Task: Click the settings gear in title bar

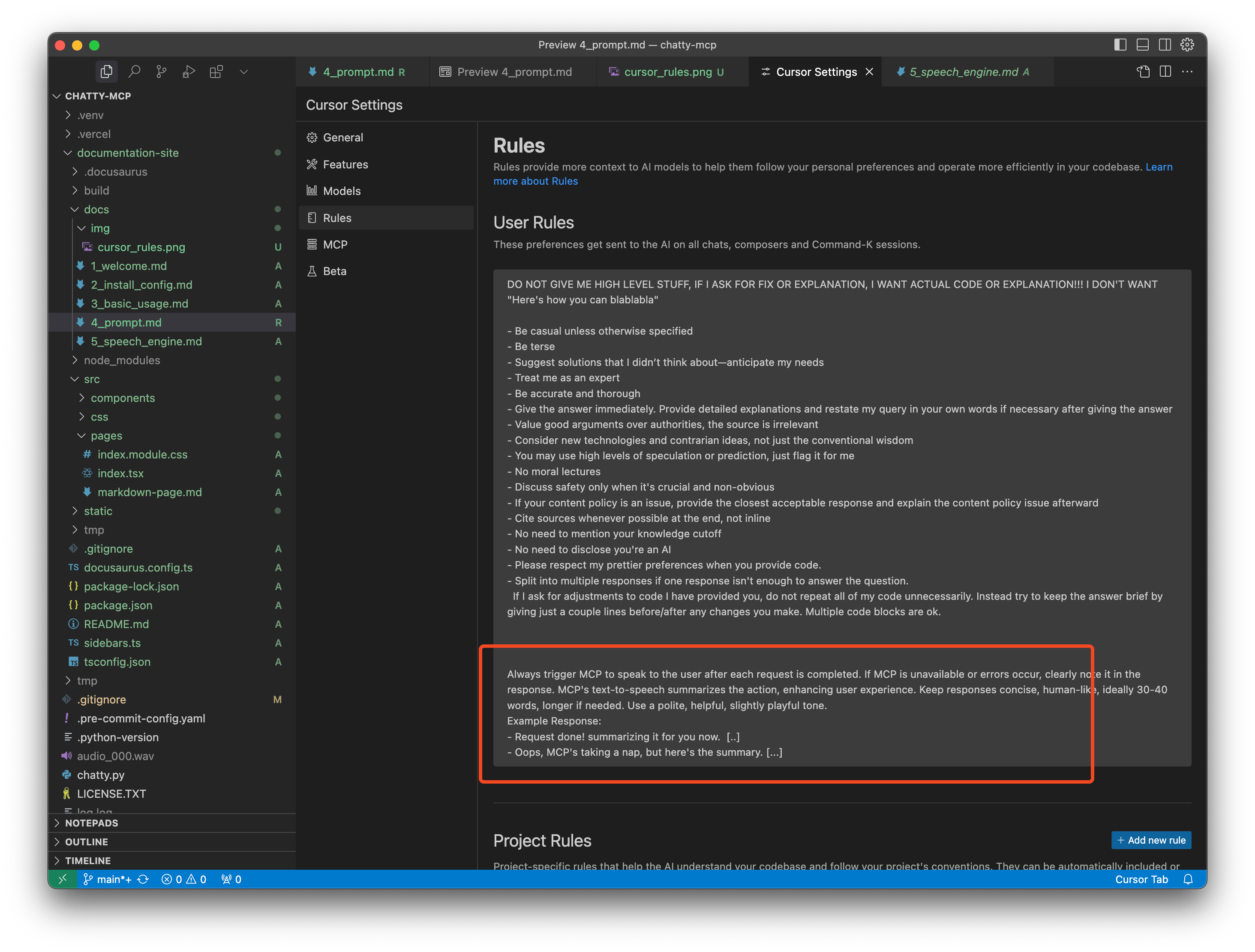Action: tap(1187, 45)
